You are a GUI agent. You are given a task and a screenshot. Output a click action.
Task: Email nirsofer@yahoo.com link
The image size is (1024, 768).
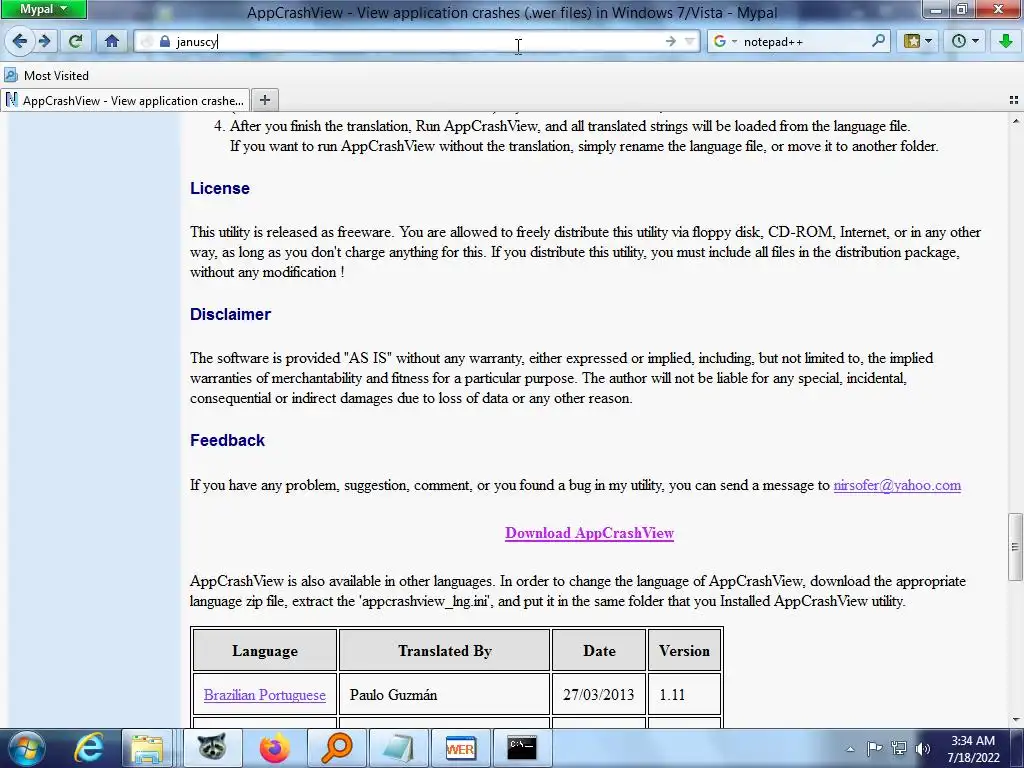tap(897, 485)
